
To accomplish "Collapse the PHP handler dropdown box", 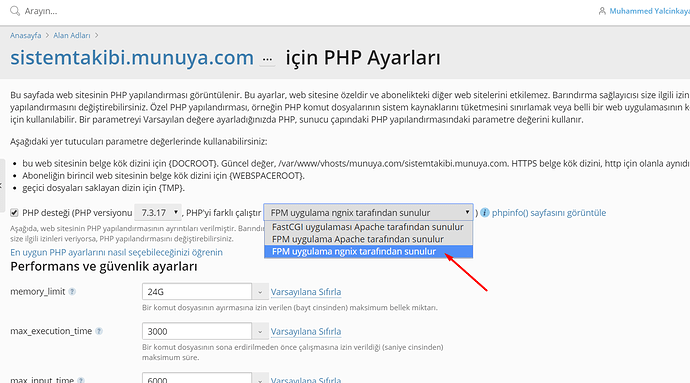I will 368,212.
